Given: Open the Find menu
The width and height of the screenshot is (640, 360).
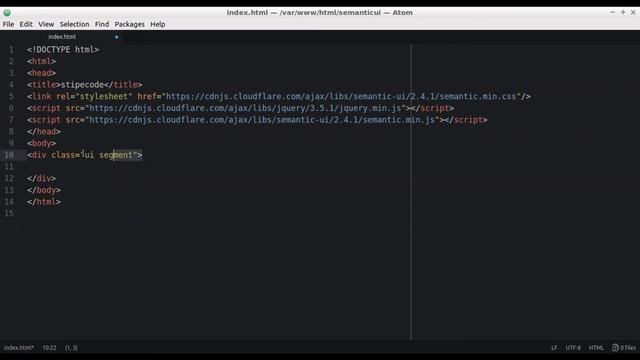Looking at the screenshot, I should coord(102,24).
